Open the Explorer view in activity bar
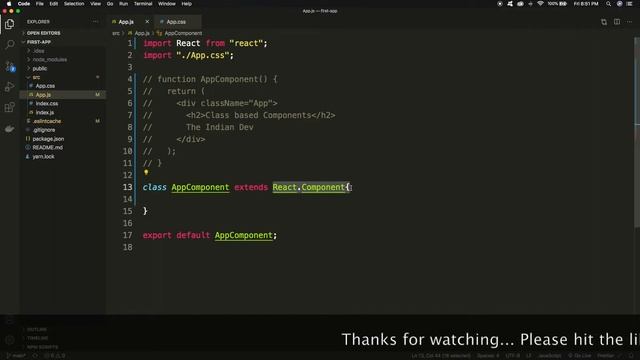Image resolution: width=640 pixels, height=360 pixels. pos(9,24)
